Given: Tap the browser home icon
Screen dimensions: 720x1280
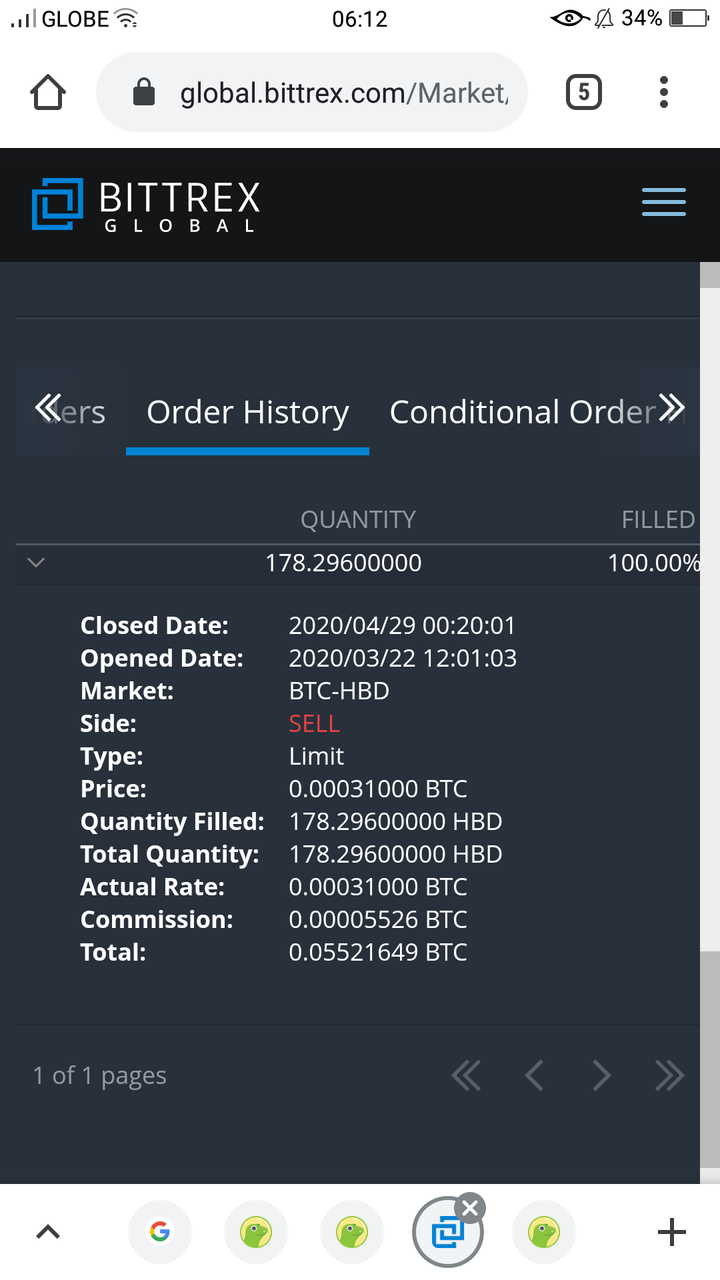Looking at the screenshot, I should point(48,93).
